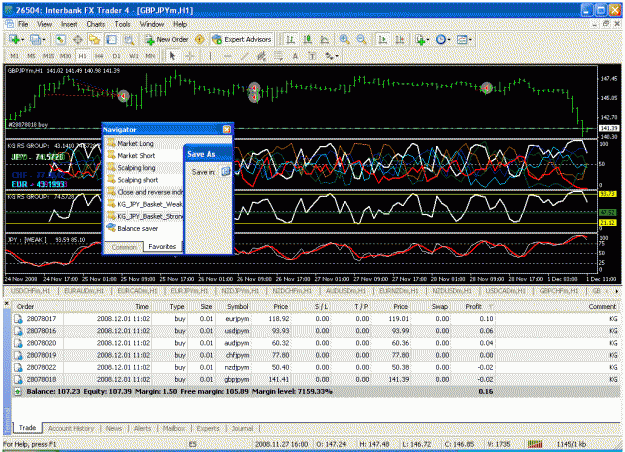Click the New Order button

(167, 39)
